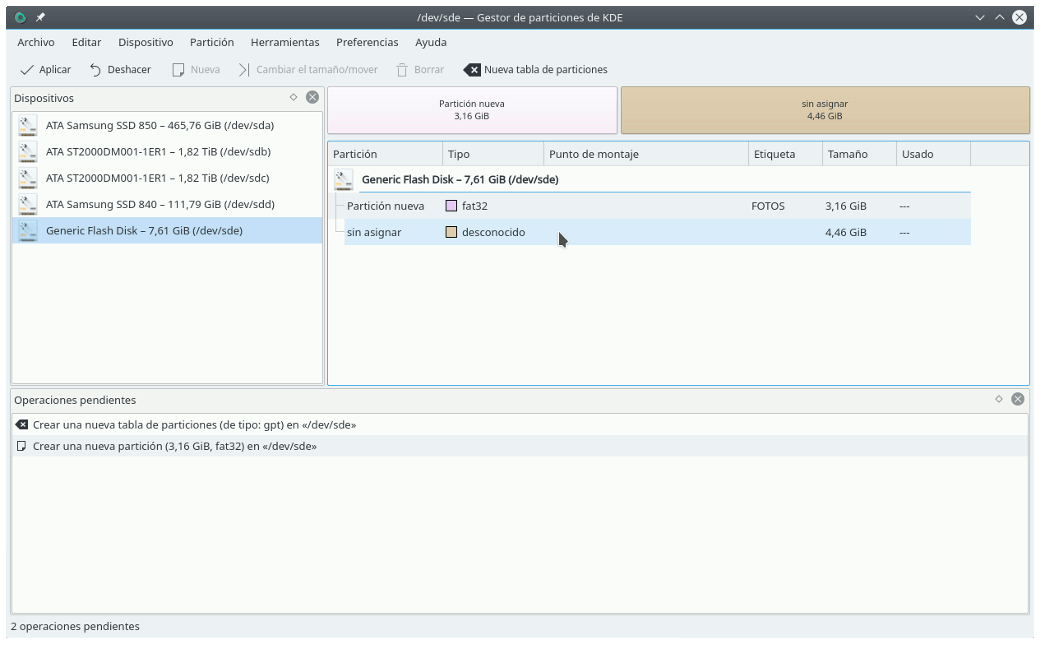Open the Archivo menu
The height and width of the screenshot is (649, 1045).
click(36, 42)
